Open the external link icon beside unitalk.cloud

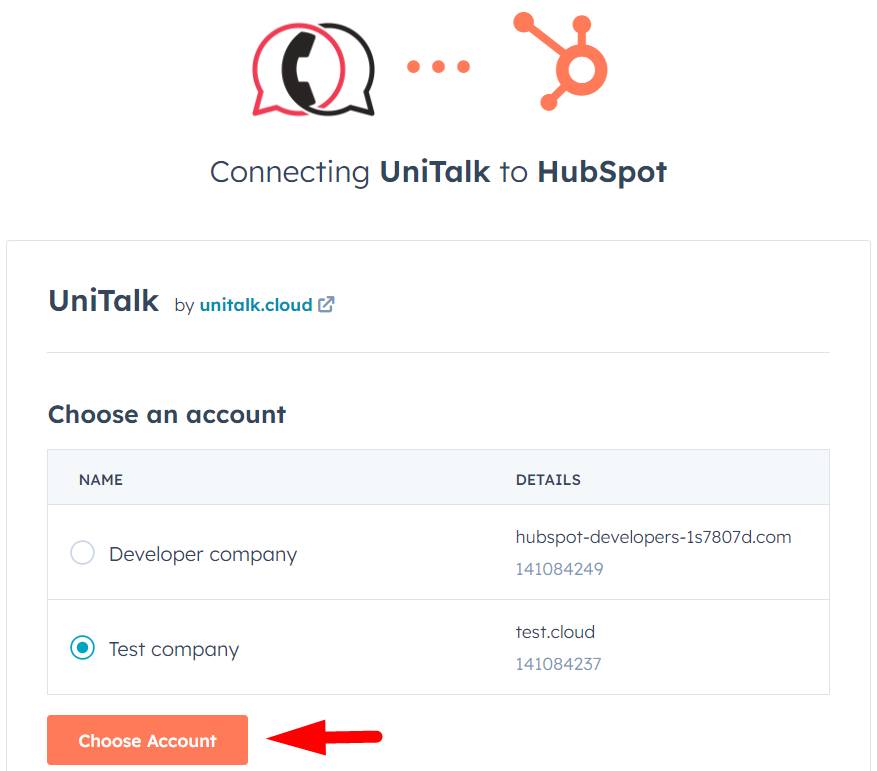(x=326, y=305)
